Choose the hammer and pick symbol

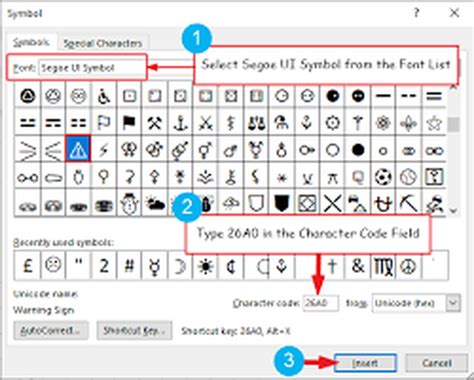pyautogui.click(x=154, y=123)
